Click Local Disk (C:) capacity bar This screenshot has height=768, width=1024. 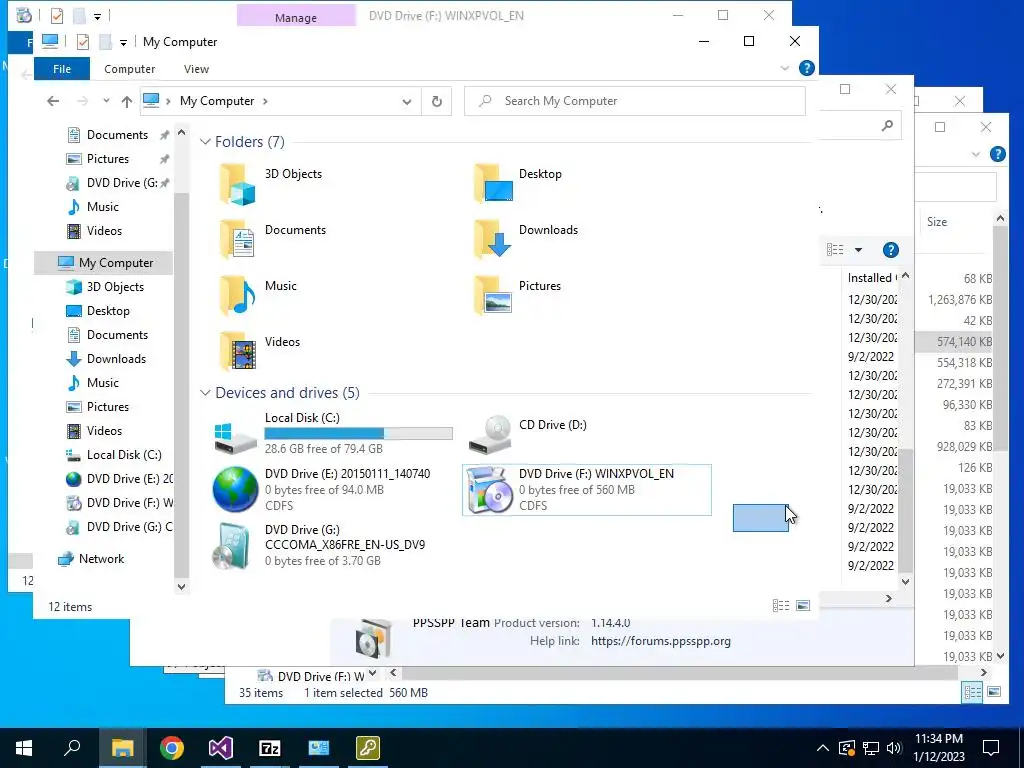tap(359, 433)
